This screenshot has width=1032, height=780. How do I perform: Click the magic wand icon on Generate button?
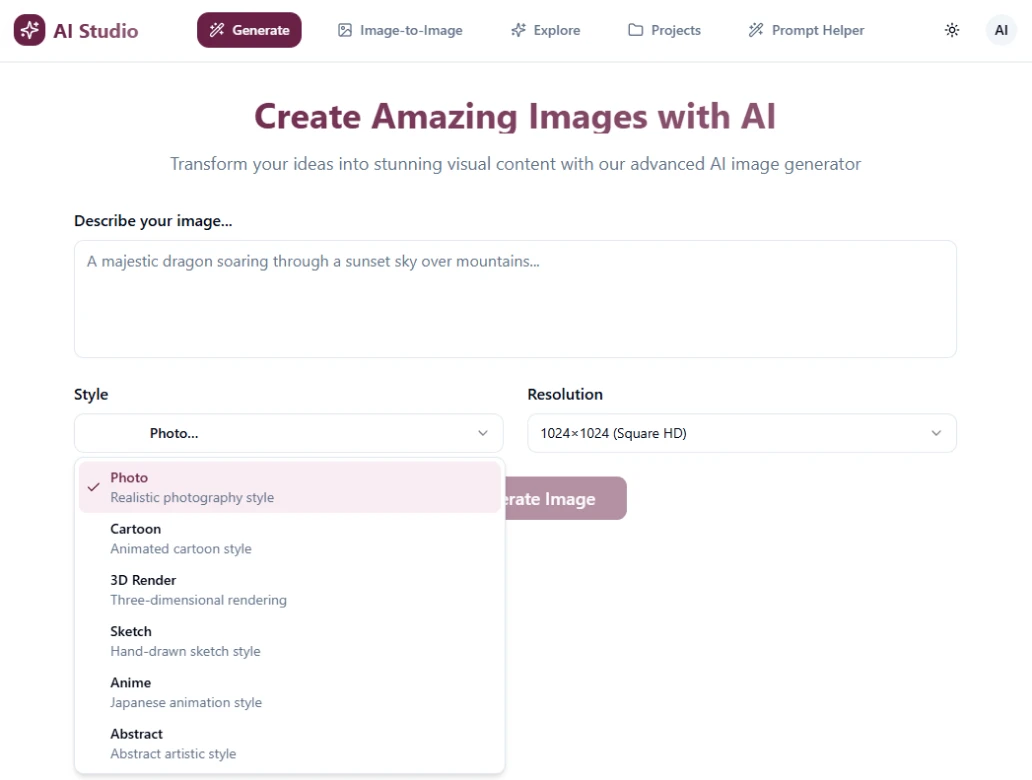click(215, 30)
